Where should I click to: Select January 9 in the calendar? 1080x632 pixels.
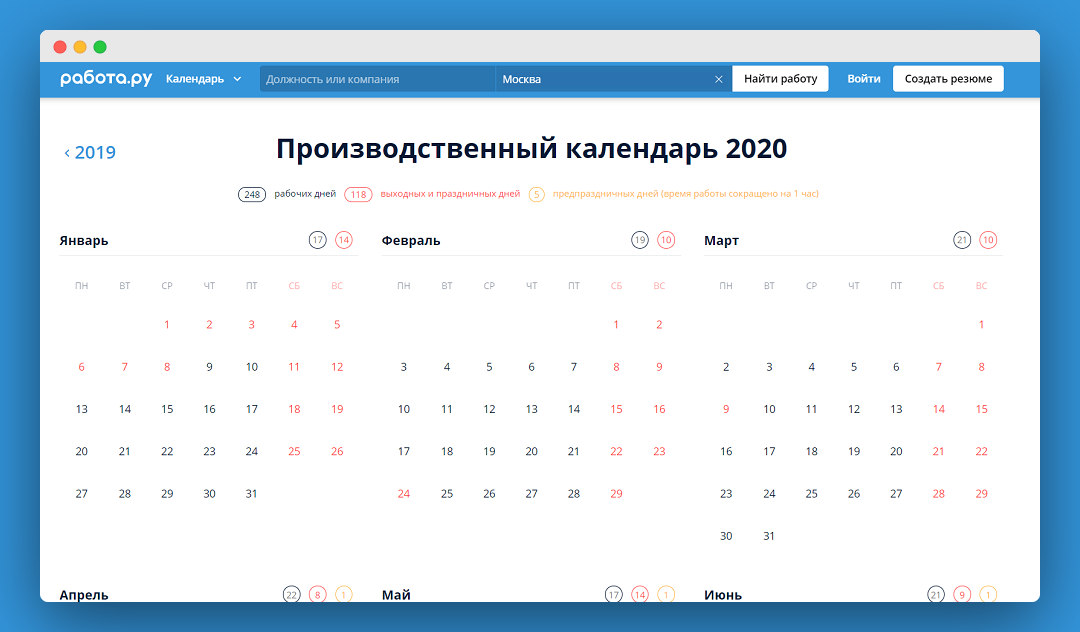click(209, 368)
